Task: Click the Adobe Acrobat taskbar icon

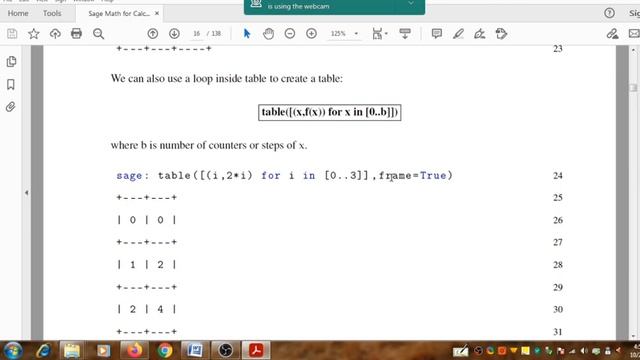Action: (256, 351)
